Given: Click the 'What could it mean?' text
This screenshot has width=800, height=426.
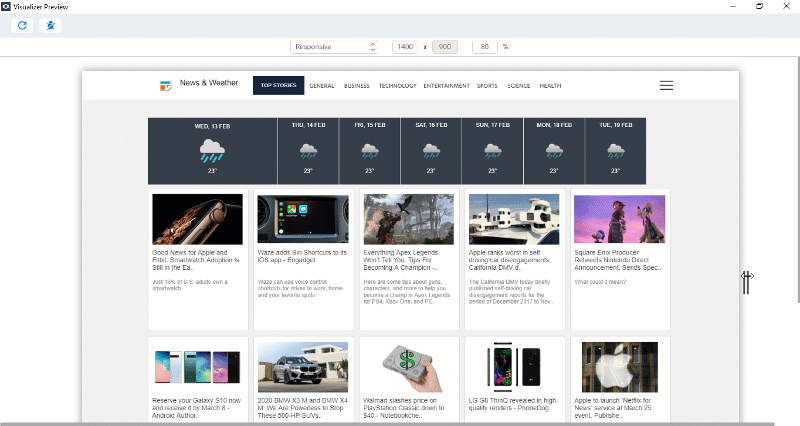Looking at the screenshot, I should [x=600, y=282].
